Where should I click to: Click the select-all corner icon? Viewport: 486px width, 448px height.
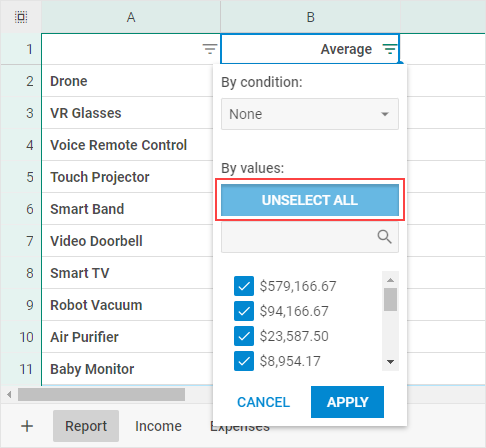click(21, 17)
